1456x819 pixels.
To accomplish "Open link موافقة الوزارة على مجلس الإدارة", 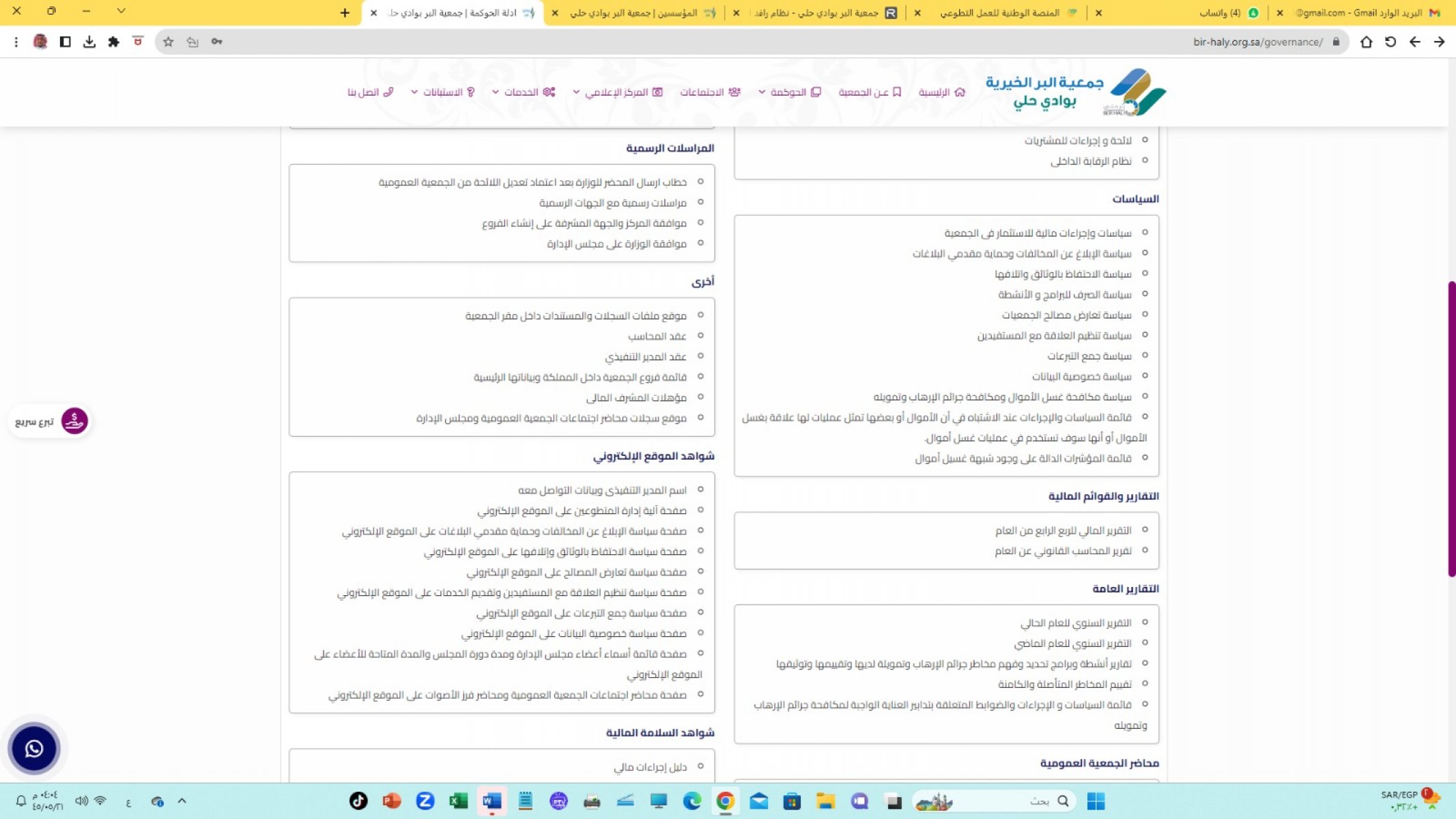I will [x=616, y=244].
